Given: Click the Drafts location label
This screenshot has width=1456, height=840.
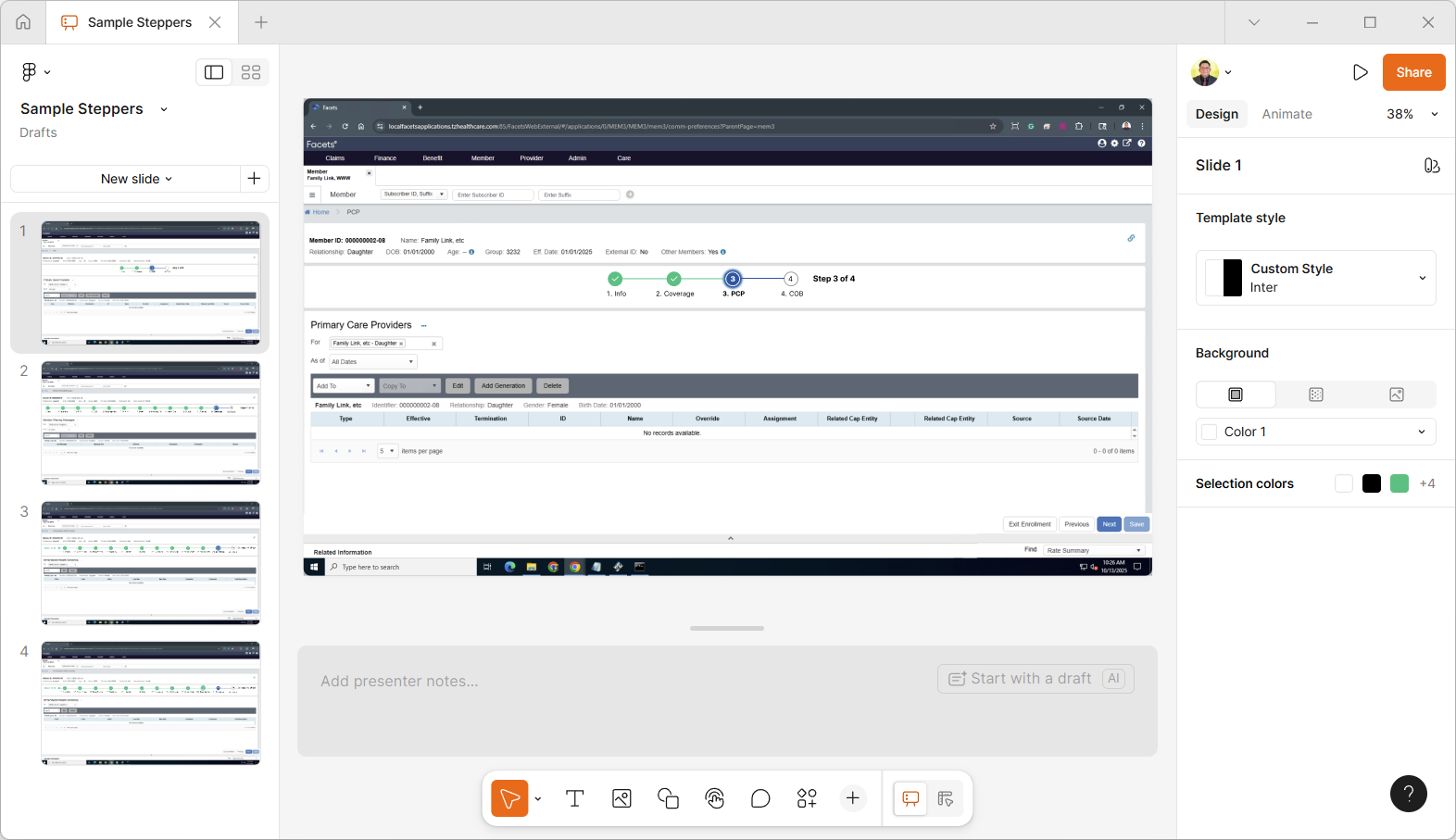Looking at the screenshot, I should pos(39,132).
